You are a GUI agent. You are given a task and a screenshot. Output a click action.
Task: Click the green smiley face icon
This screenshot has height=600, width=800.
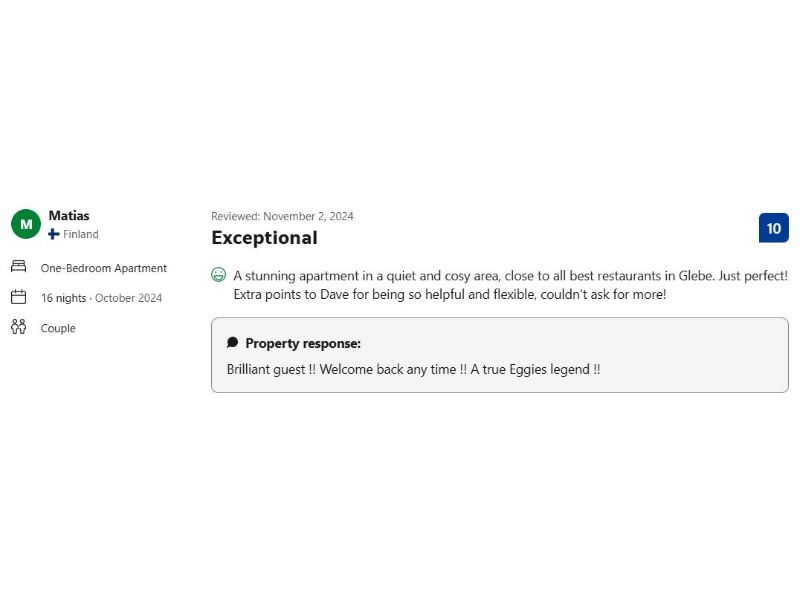click(219, 275)
